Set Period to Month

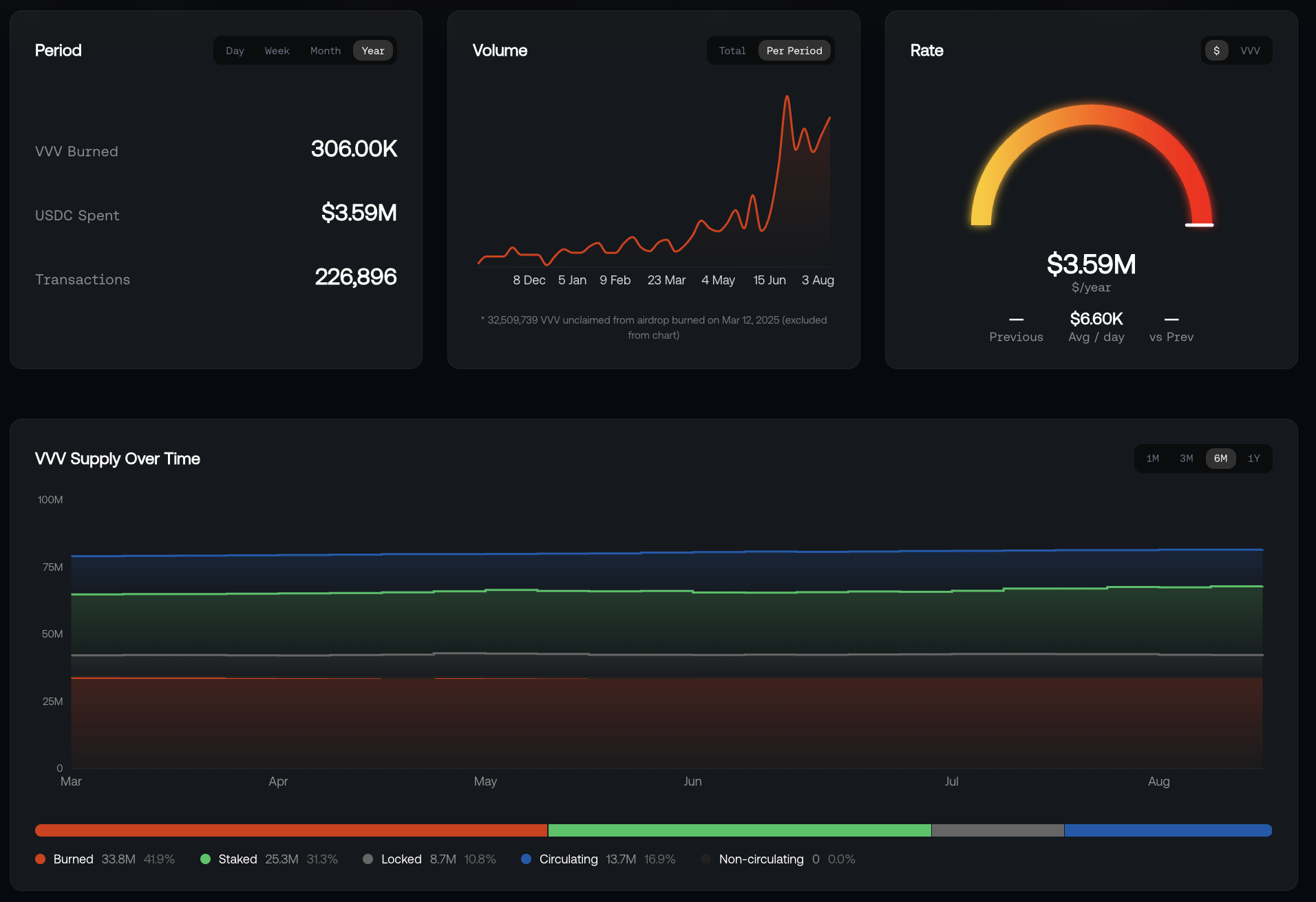(325, 50)
